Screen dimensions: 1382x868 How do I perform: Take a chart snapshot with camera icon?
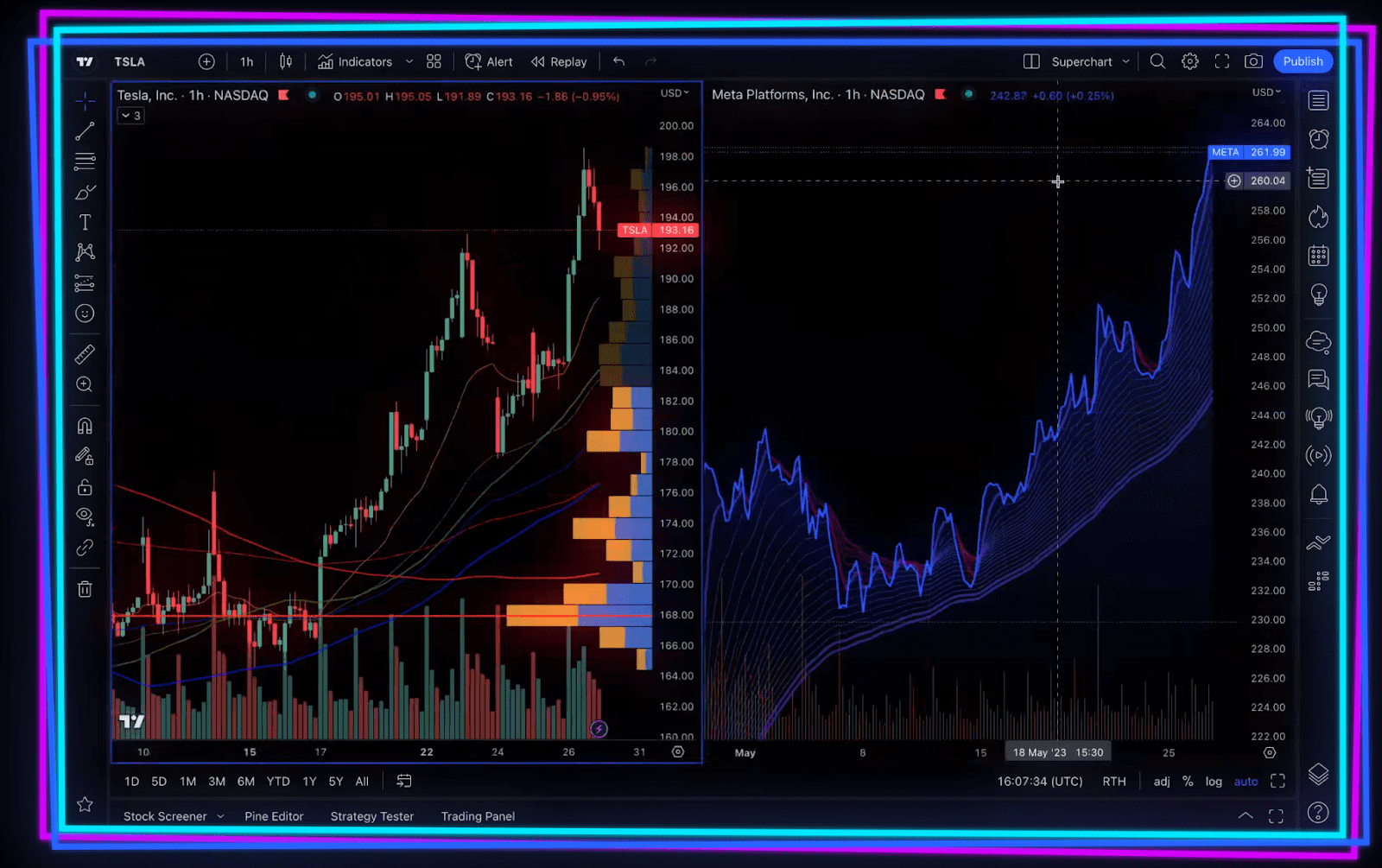pyautogui.click(x=1253, y=61)
